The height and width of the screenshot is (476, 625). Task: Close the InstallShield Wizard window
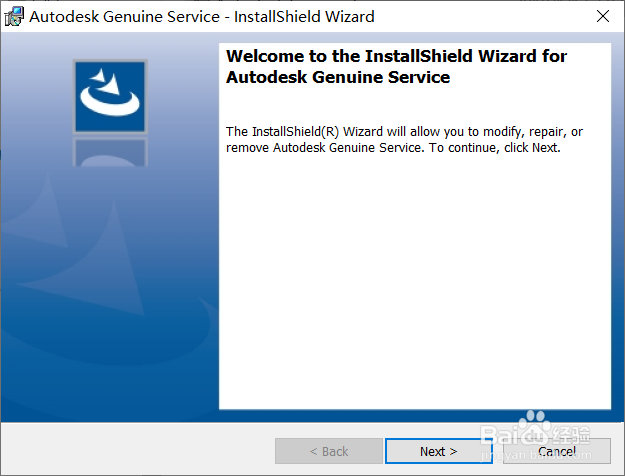point(602,16)
